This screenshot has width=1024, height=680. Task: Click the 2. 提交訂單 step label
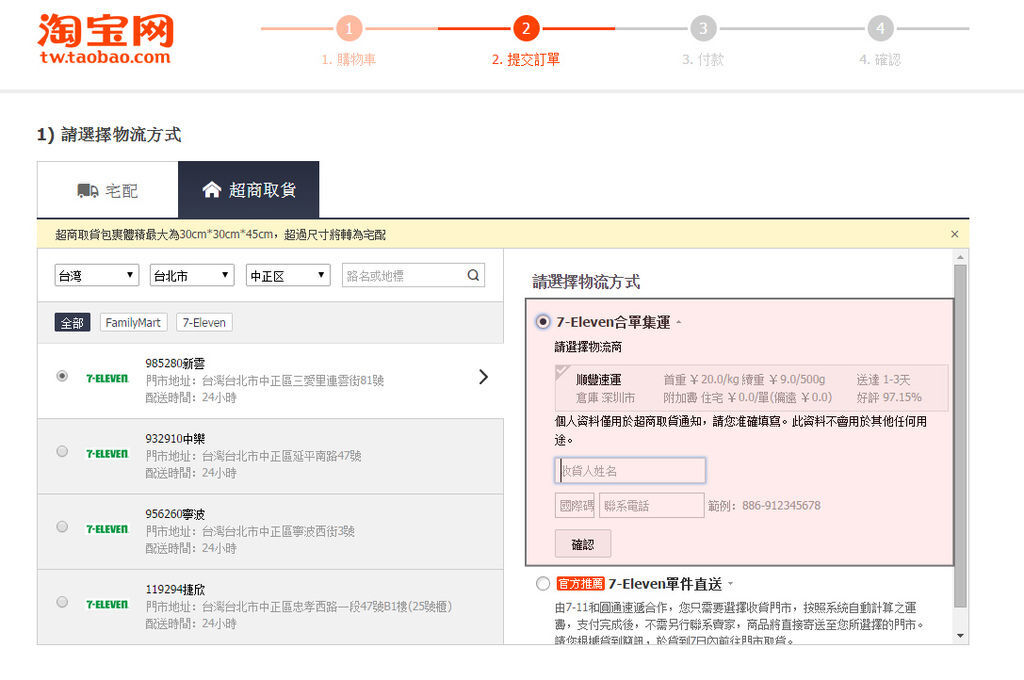(526, 59)
